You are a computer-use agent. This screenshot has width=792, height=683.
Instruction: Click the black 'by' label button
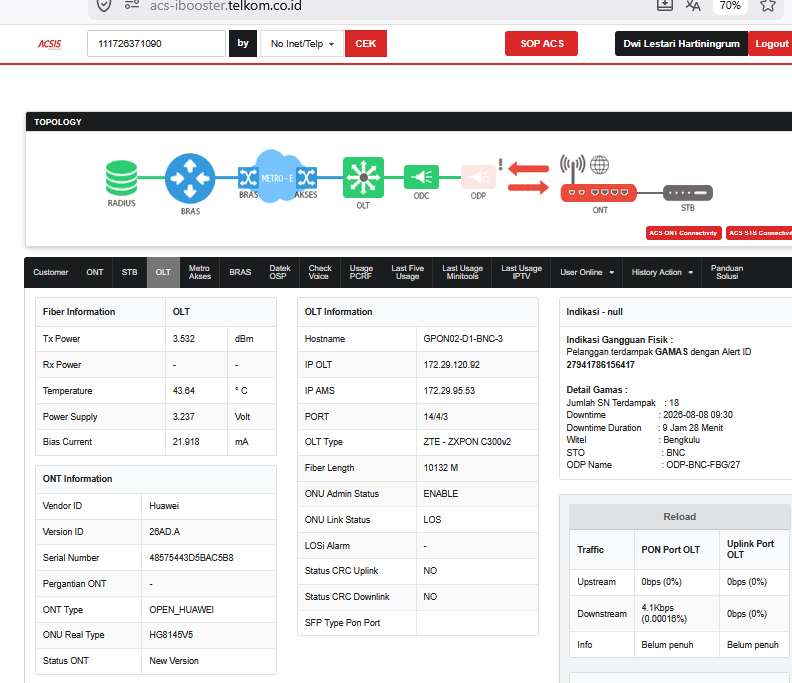(x=243, y=44)
